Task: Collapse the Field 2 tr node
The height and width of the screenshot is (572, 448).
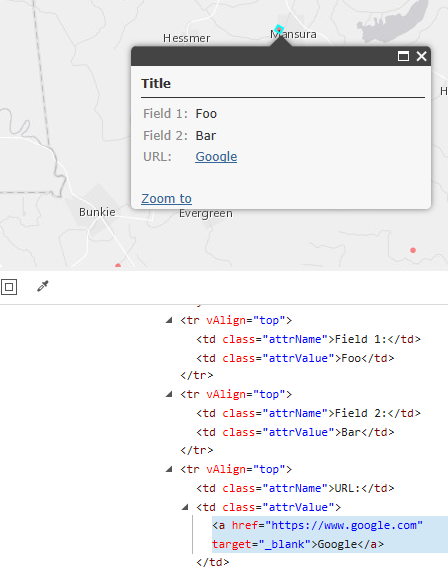Action: pyautogui.click(x=169, y=394)
